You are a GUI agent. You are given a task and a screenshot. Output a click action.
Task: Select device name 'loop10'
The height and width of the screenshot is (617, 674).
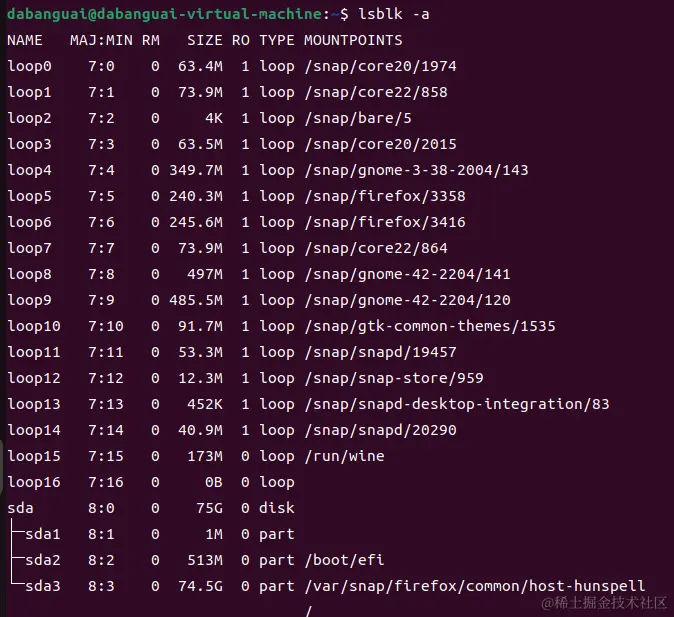coord(34,326)
